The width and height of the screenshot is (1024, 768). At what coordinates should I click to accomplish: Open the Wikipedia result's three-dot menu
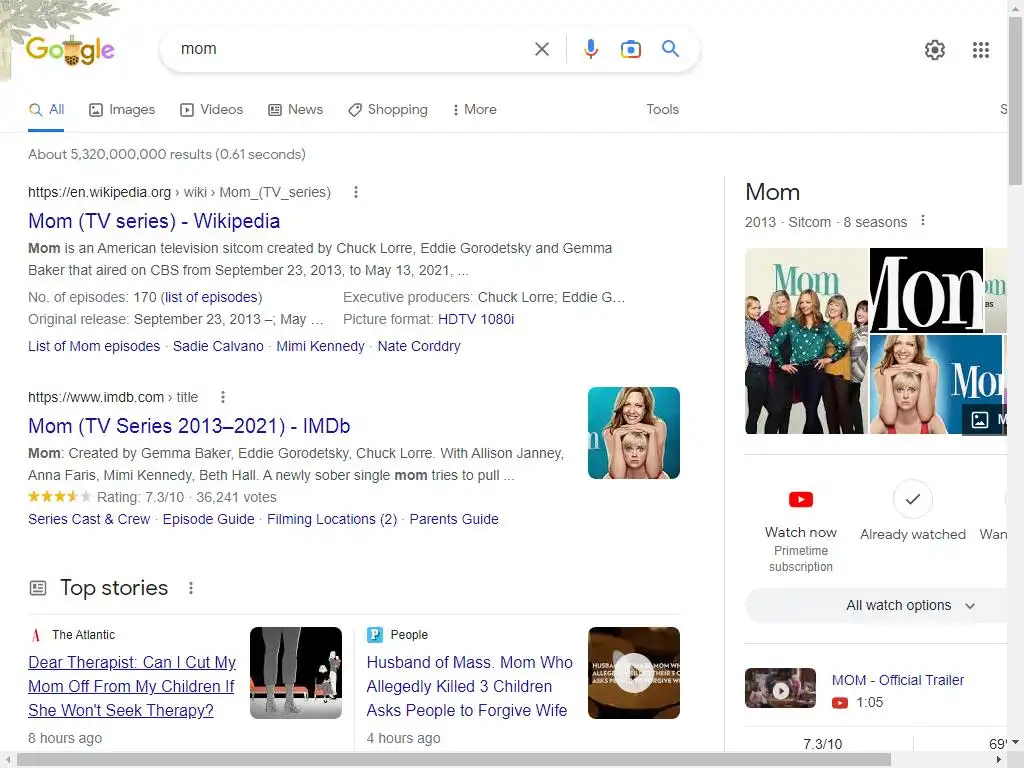click(355, 192)
